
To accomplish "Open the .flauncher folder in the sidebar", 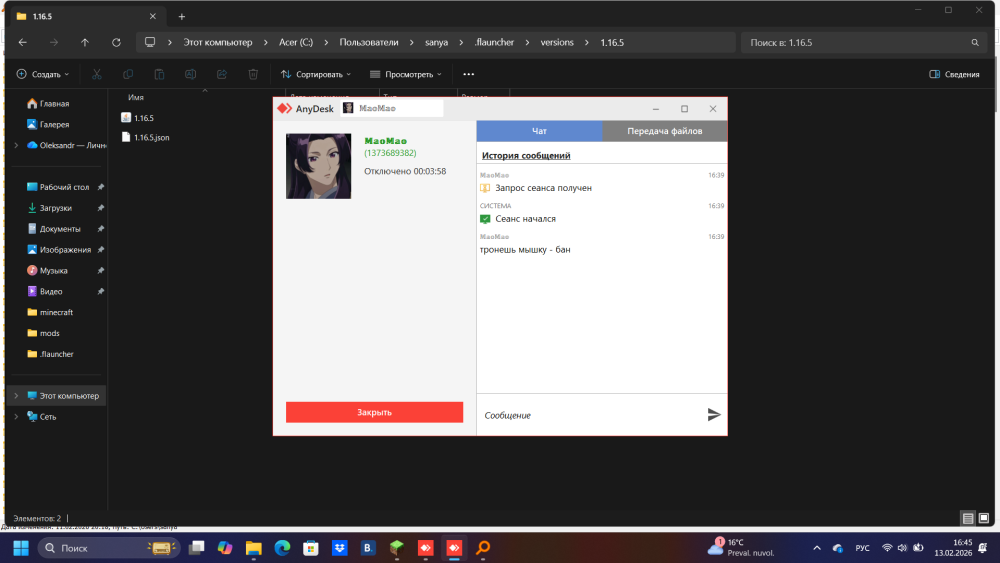I will tap(50, 354).
